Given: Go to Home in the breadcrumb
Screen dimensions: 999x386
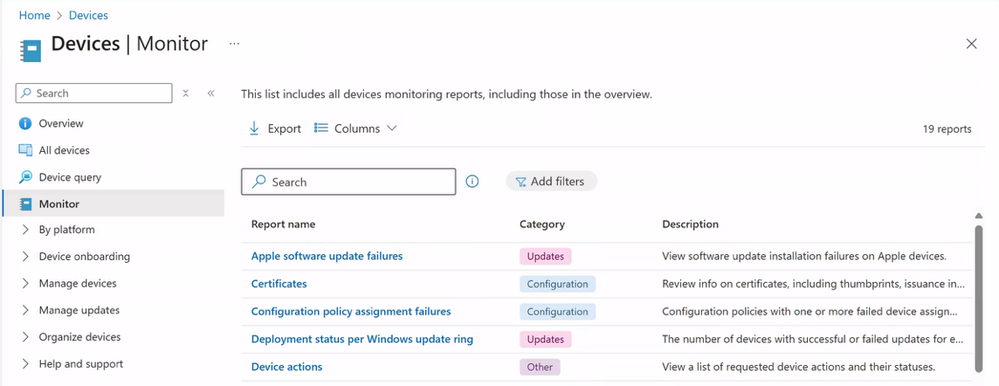Looking at the screenshot, I should tap(34, 15).
